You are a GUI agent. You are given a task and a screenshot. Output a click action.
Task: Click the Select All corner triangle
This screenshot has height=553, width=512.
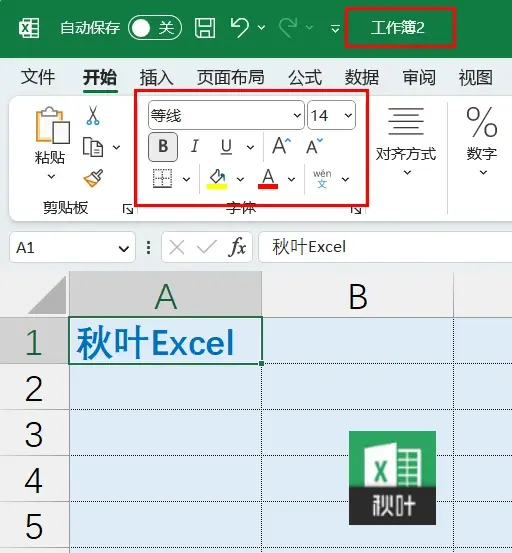pos(47,296)
